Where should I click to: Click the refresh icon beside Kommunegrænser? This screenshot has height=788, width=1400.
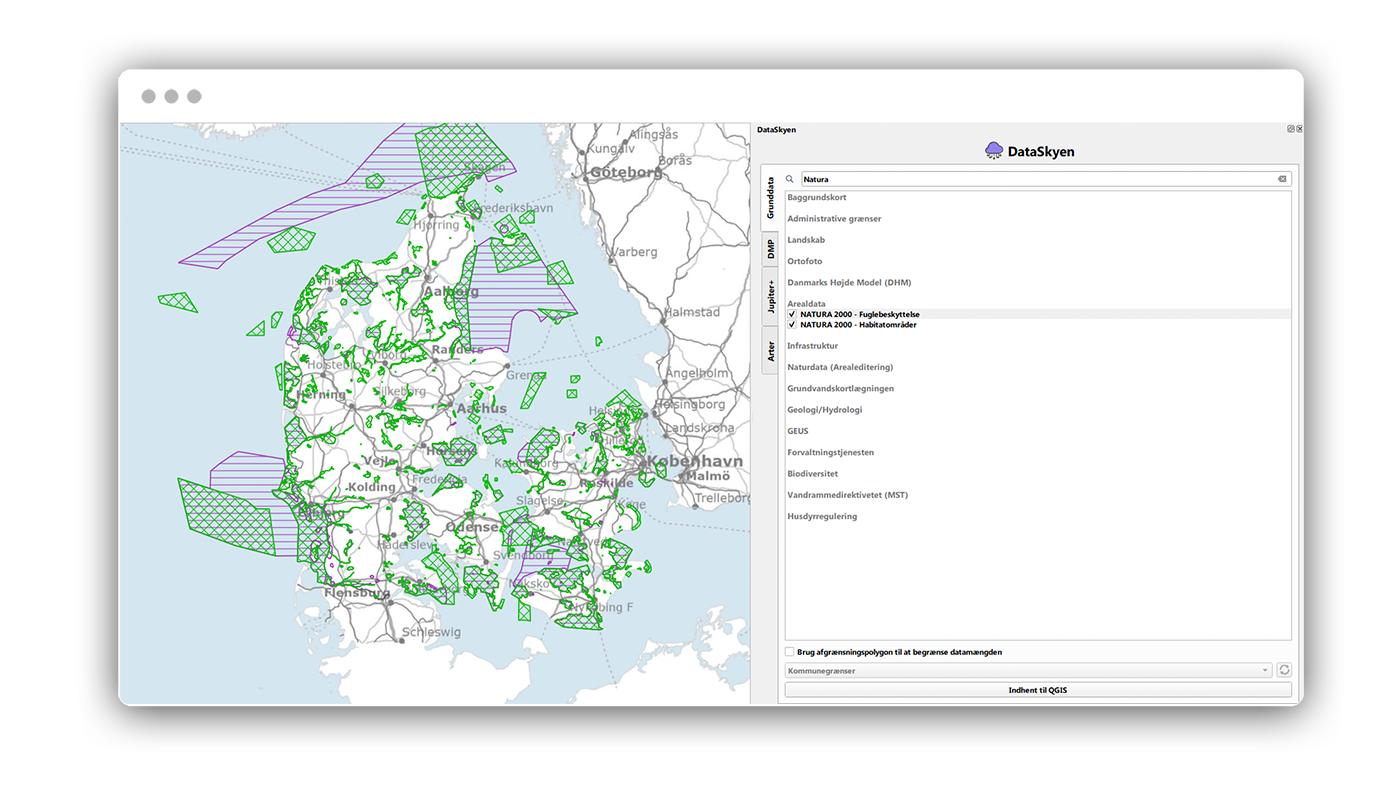pos(1284,671)
